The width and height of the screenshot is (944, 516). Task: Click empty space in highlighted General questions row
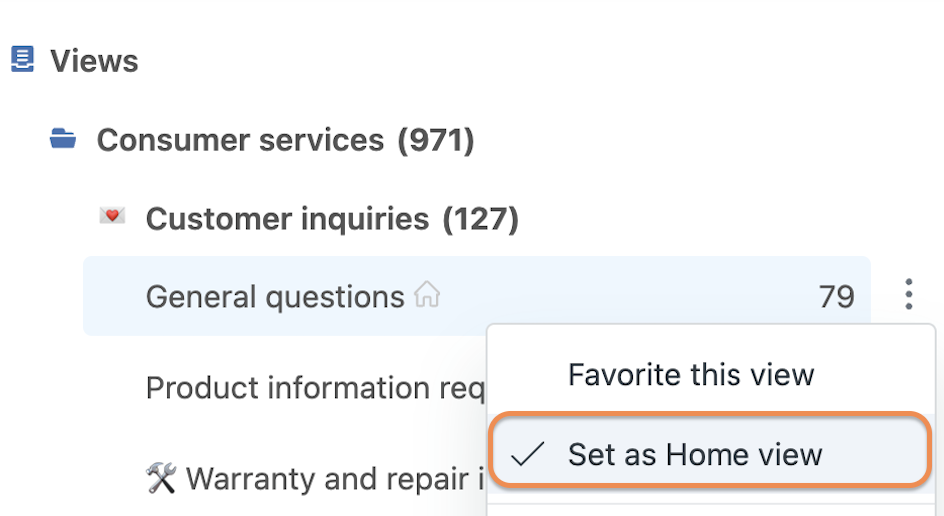tap(620, 297)
